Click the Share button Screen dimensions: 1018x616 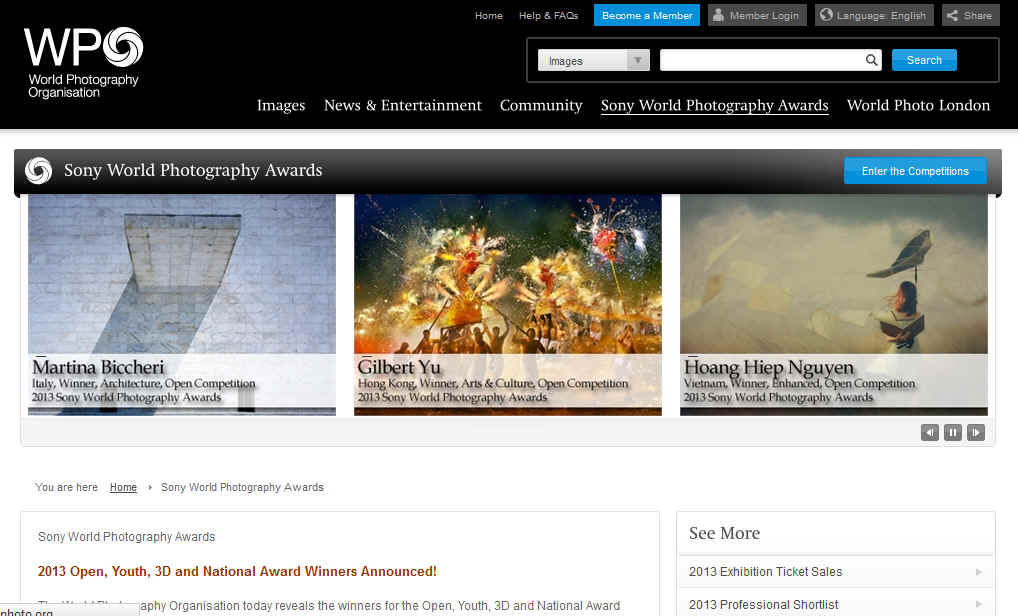click(971, 15)
